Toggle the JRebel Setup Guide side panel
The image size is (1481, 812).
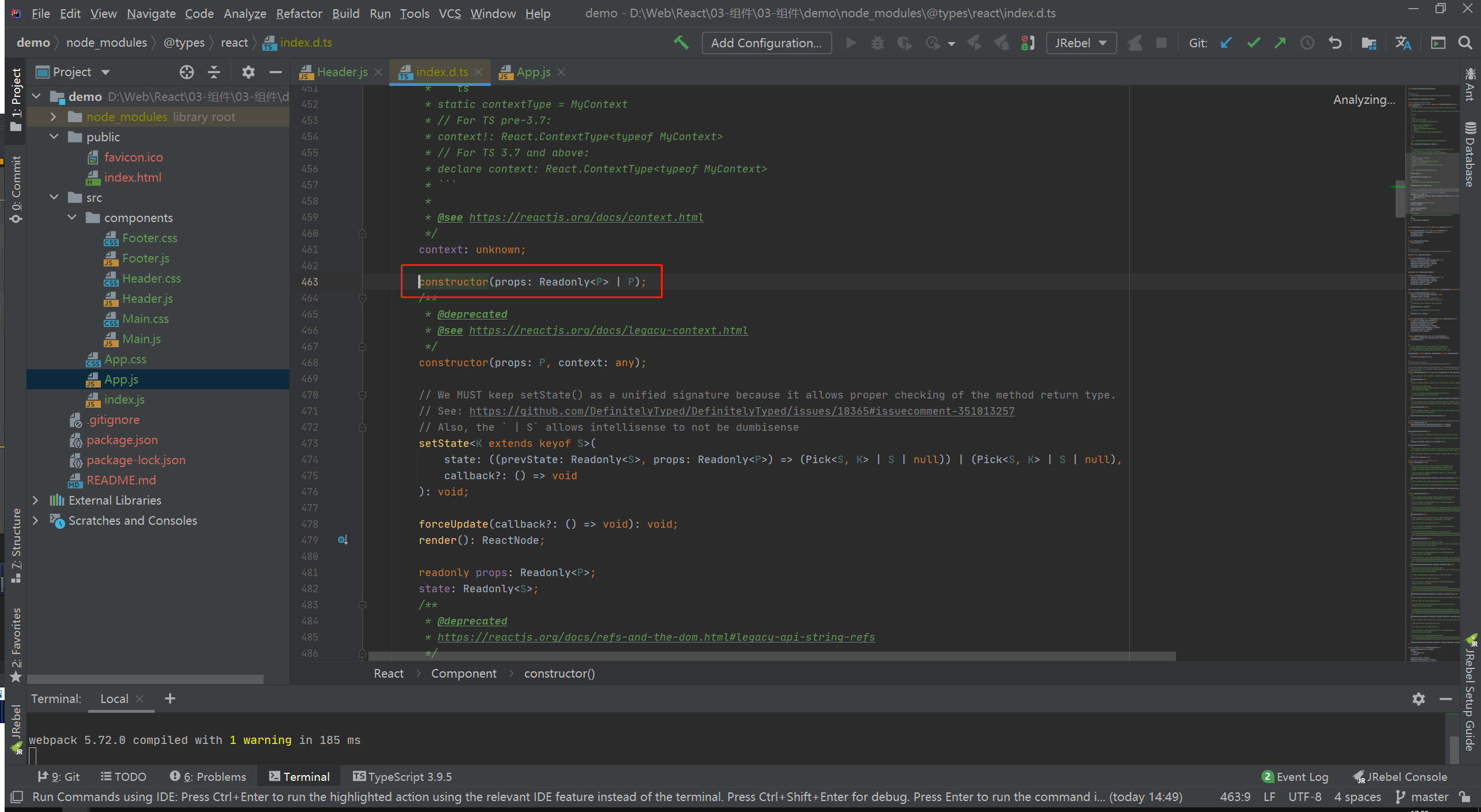click(1470, 693)
